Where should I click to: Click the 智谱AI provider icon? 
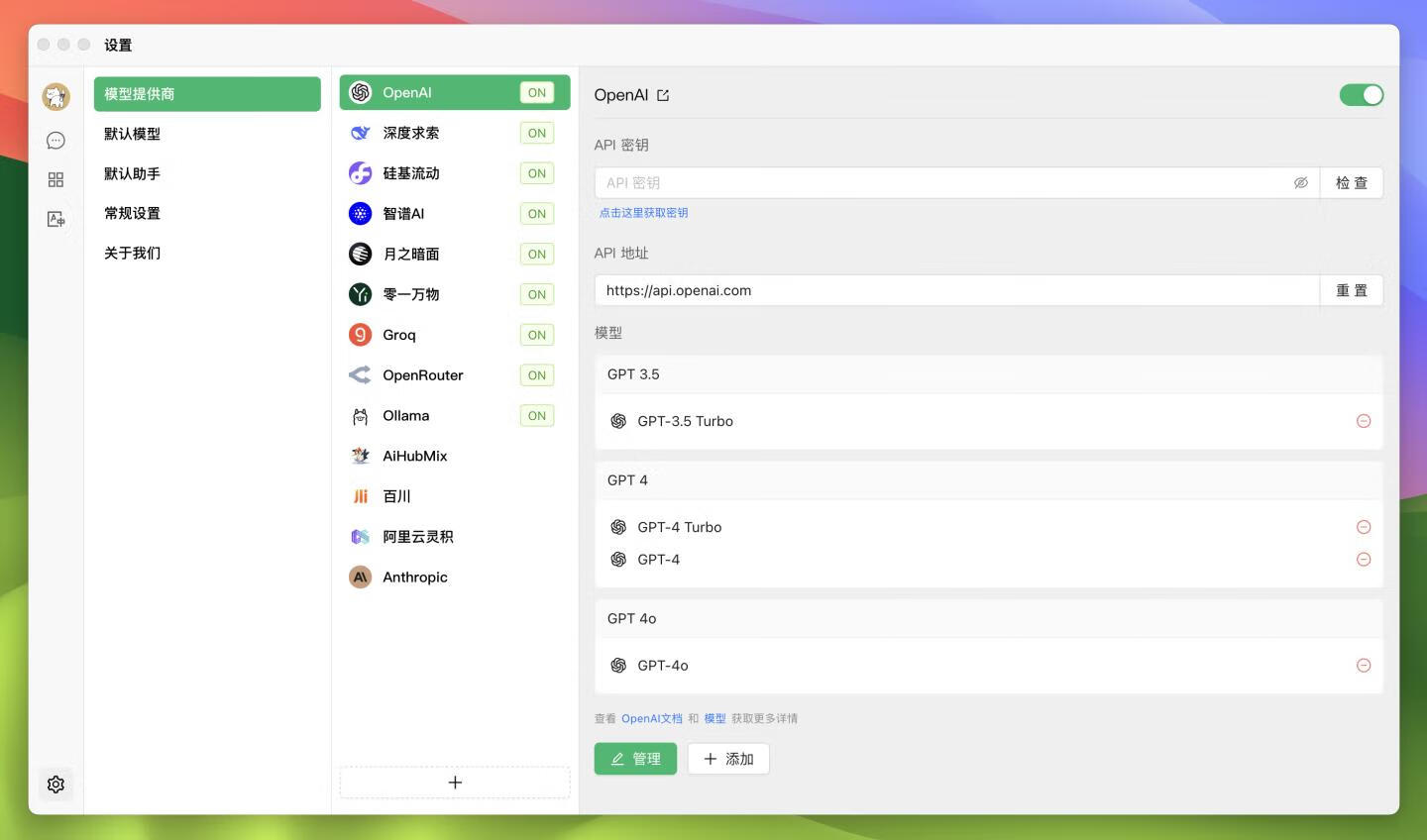pos(361,213)
